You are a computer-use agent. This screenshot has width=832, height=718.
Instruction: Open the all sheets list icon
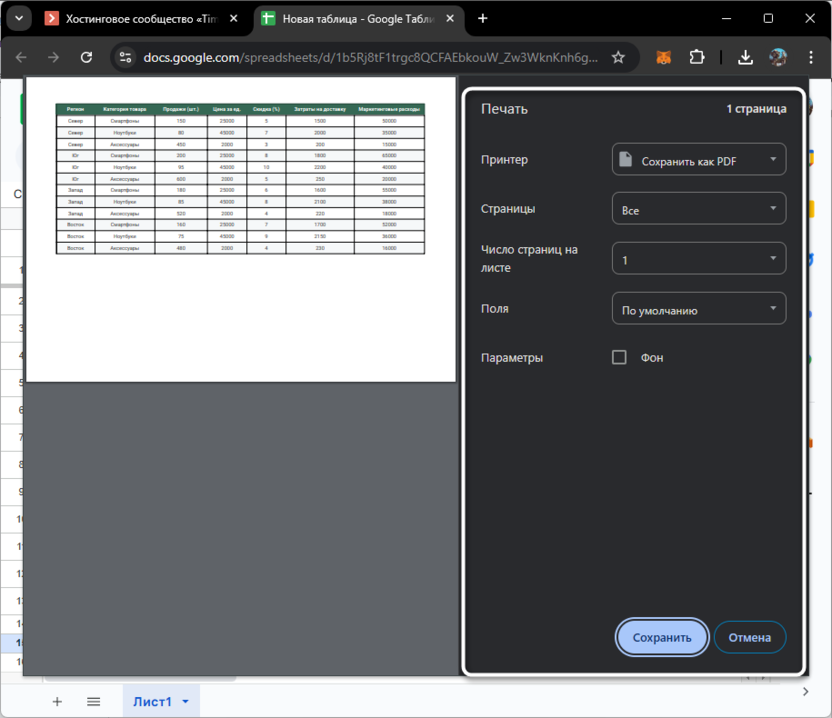[x=93, y=702]
